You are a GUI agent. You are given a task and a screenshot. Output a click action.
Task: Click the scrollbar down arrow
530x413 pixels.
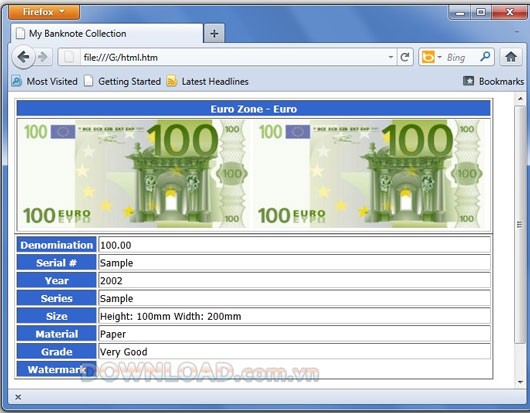coord(520,382)
